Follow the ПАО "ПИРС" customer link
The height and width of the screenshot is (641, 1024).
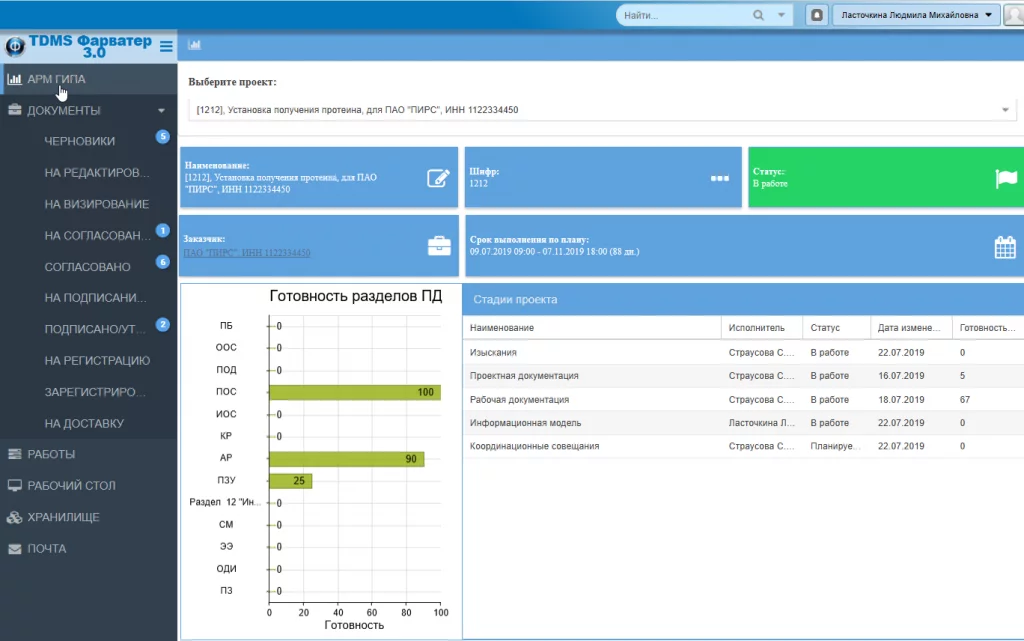247,253
